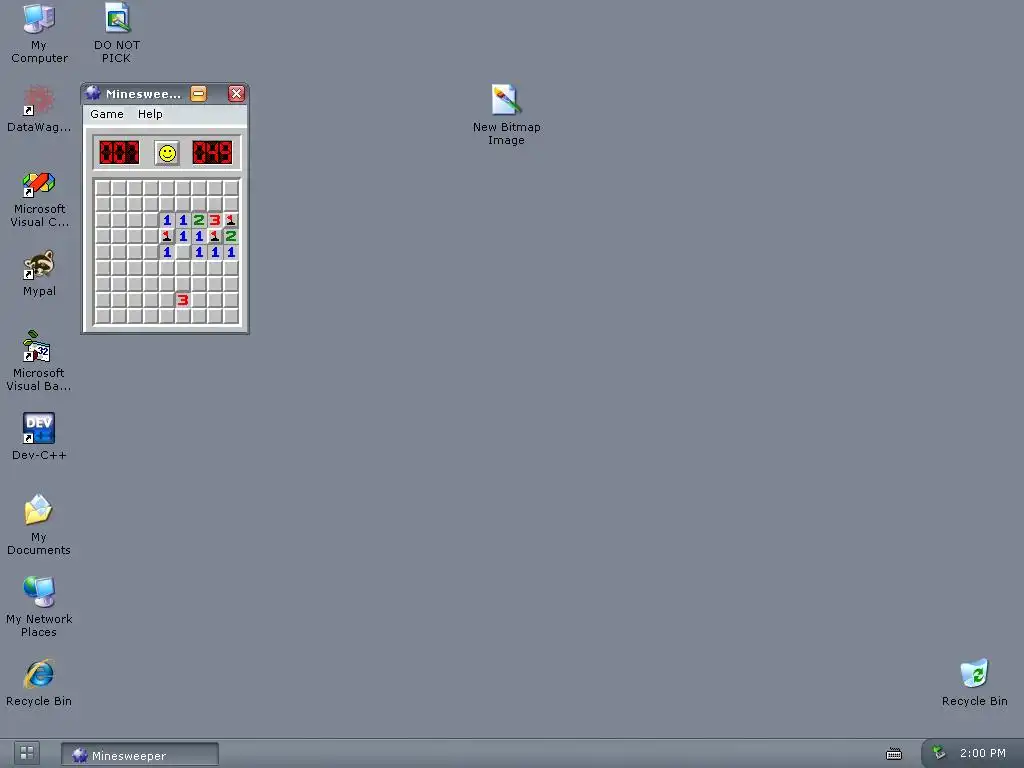This screenshot has height=768, width=1024.
Task: Select the Microsoft Visual Ba... shortcut
Action: pos(39,361)
